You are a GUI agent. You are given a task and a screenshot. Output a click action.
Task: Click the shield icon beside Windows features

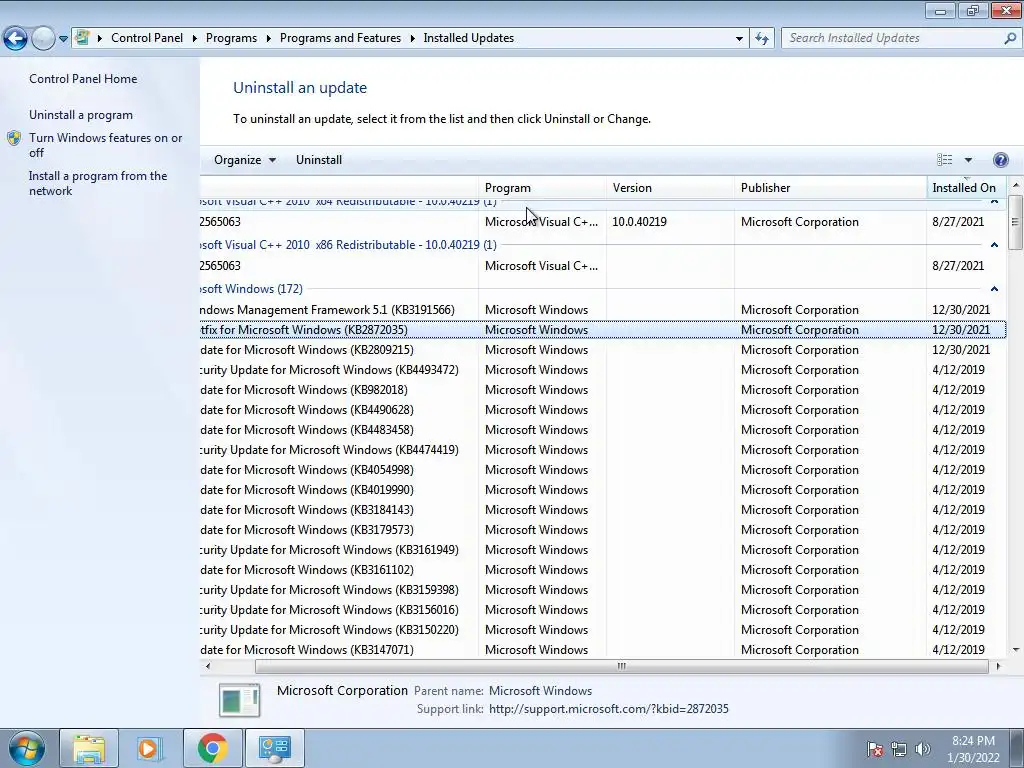14,138
